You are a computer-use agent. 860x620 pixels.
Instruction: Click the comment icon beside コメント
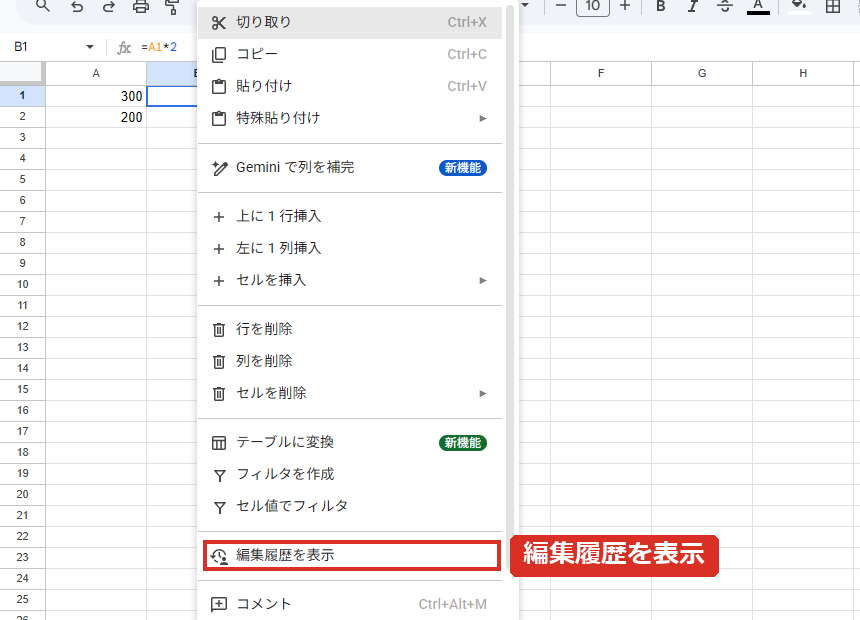(x=219, y=605)
